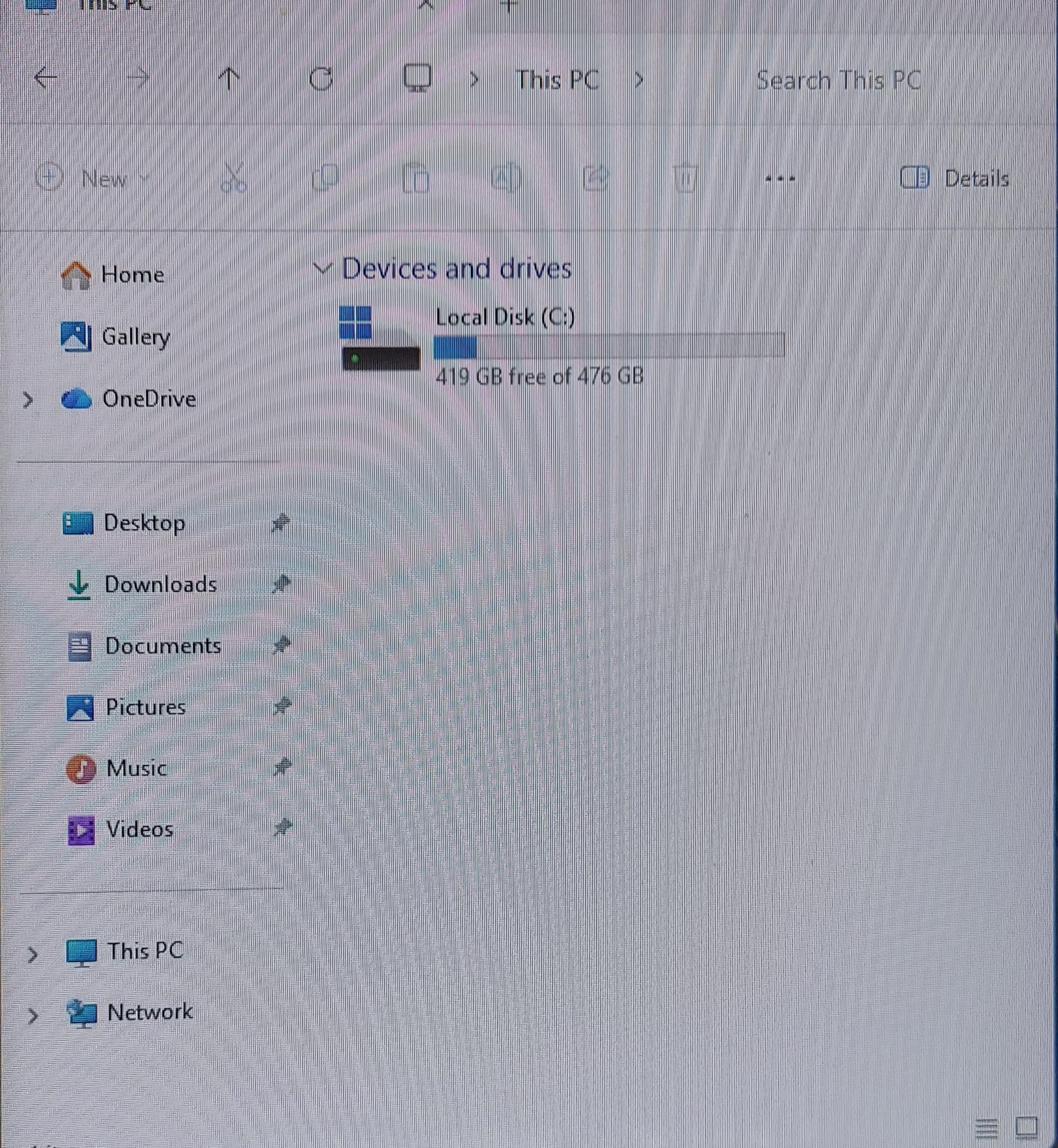The width and height of the screenshot is (1058, 1148).
Task: Click the pin icon beside Desktop
Action: coord(281,523)
